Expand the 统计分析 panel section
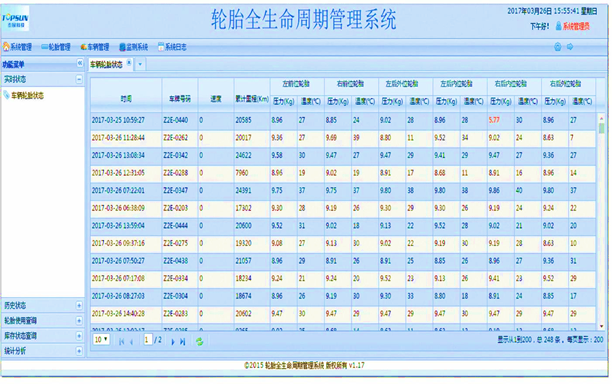The height and width of the screenshot is (384, 612). [x=79, y=351]
